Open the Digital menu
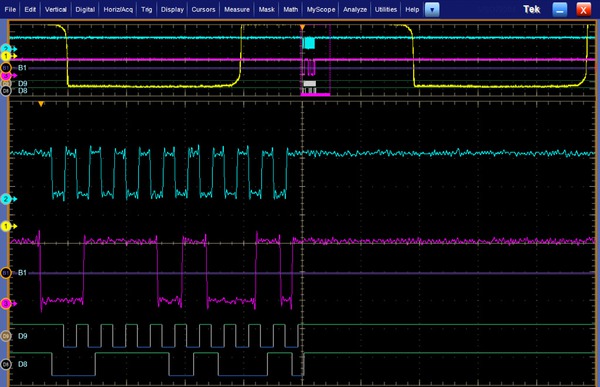The height and width of the screenshot is (387, 600). coord(85,10)
